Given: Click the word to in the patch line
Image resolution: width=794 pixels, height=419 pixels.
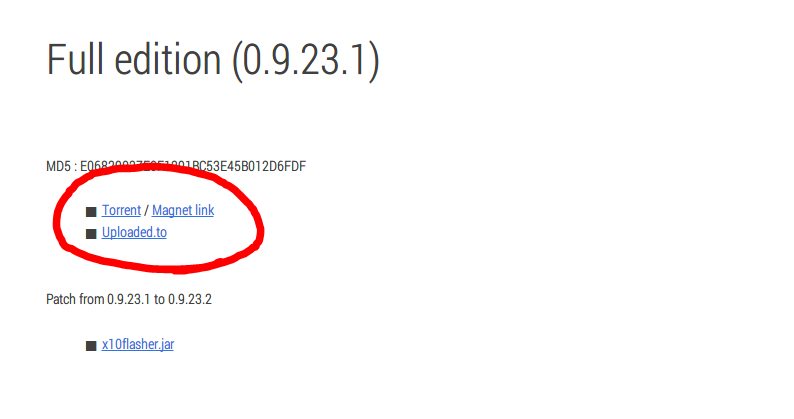Looking at the screenshot, I should pos(159,300).
